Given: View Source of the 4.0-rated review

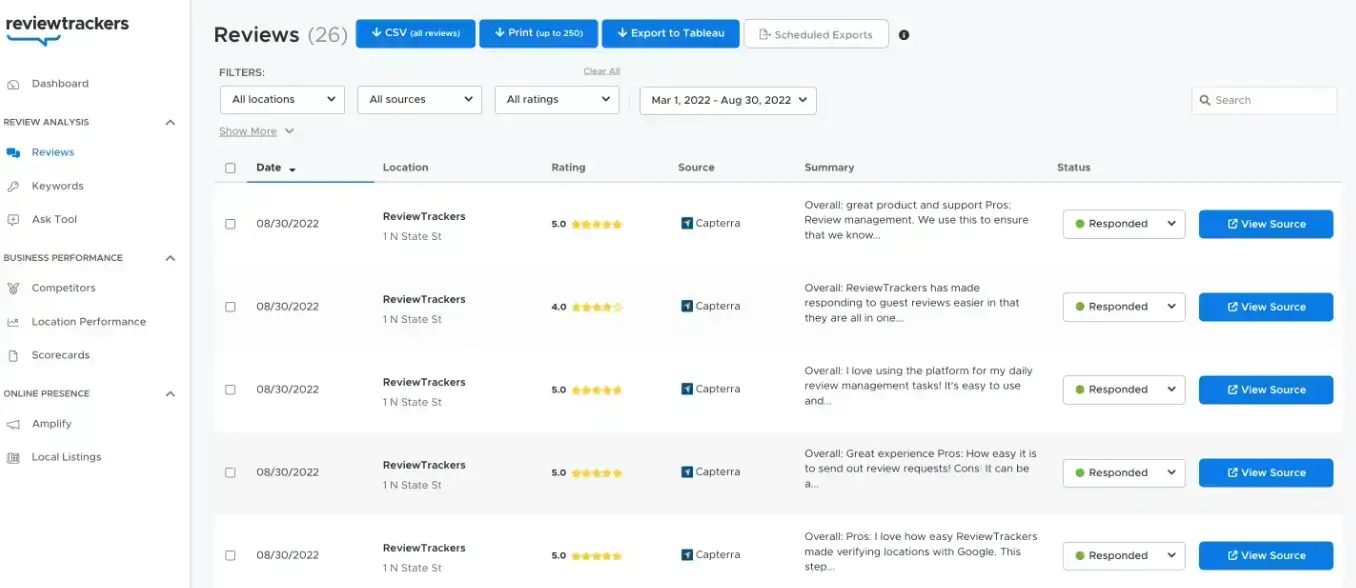Looking at the screenshot, I should [x=1266, y=307].
